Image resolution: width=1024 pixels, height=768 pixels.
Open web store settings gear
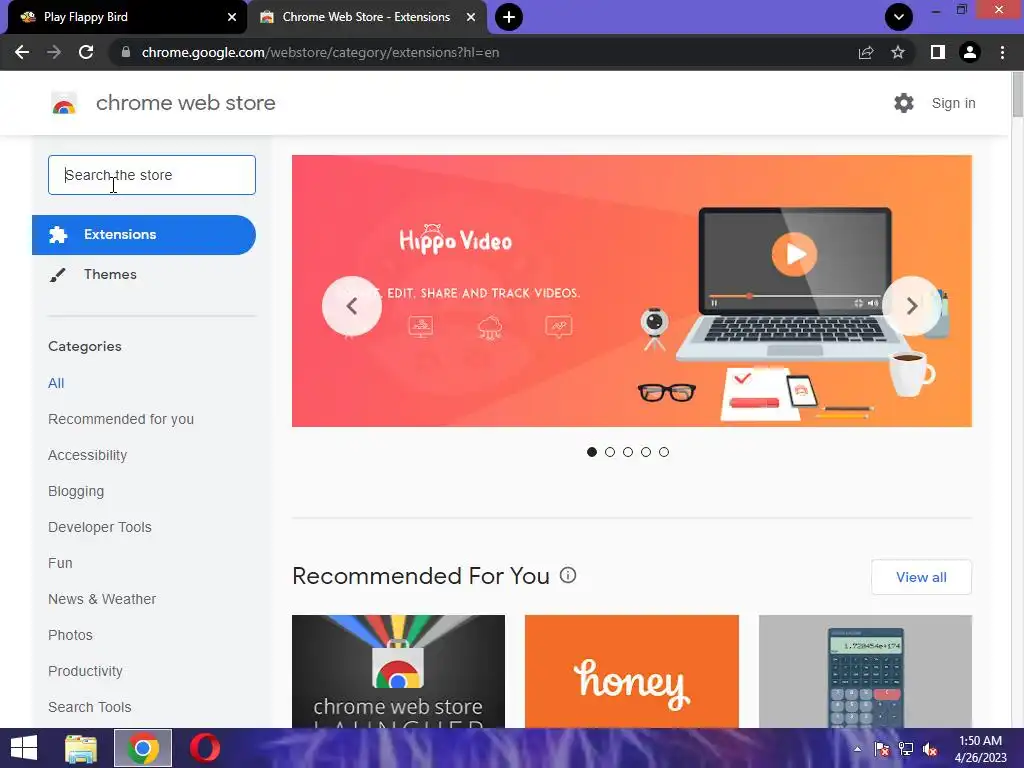(x=904, y=103)
